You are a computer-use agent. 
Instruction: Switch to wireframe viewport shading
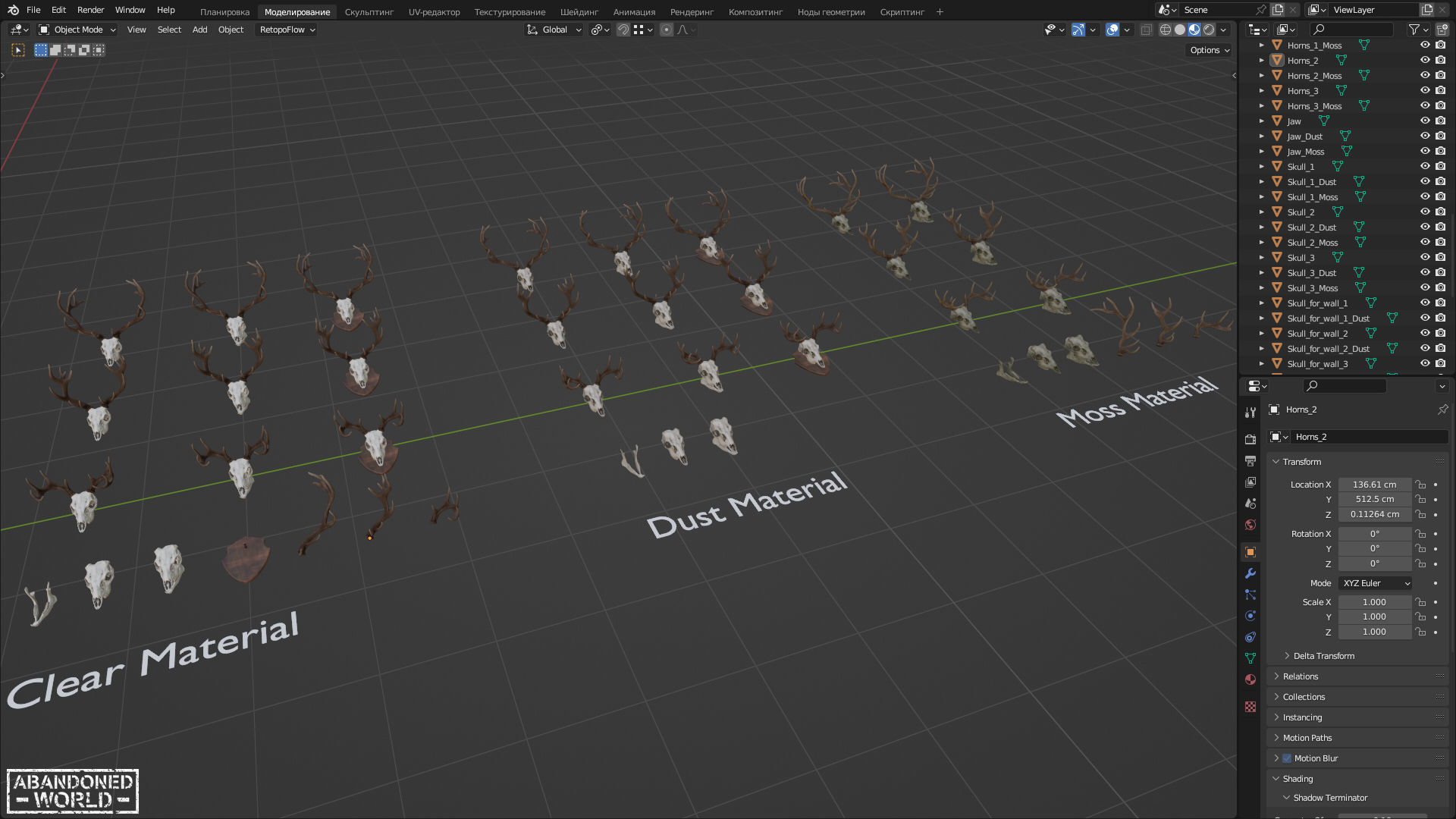coord(1166,30)
